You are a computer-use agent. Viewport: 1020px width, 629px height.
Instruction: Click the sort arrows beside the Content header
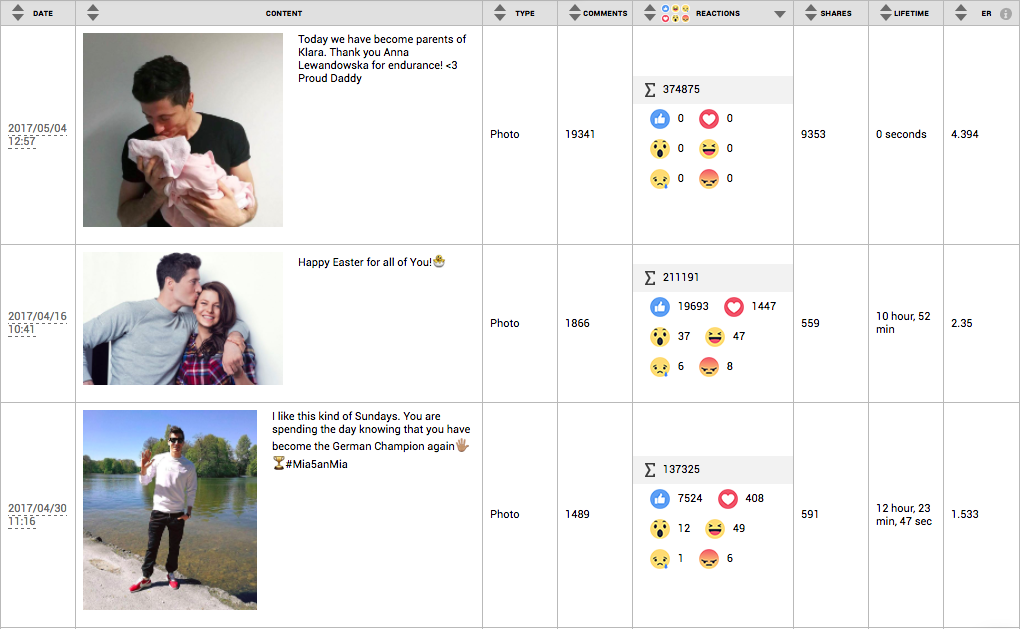(93, 13)
